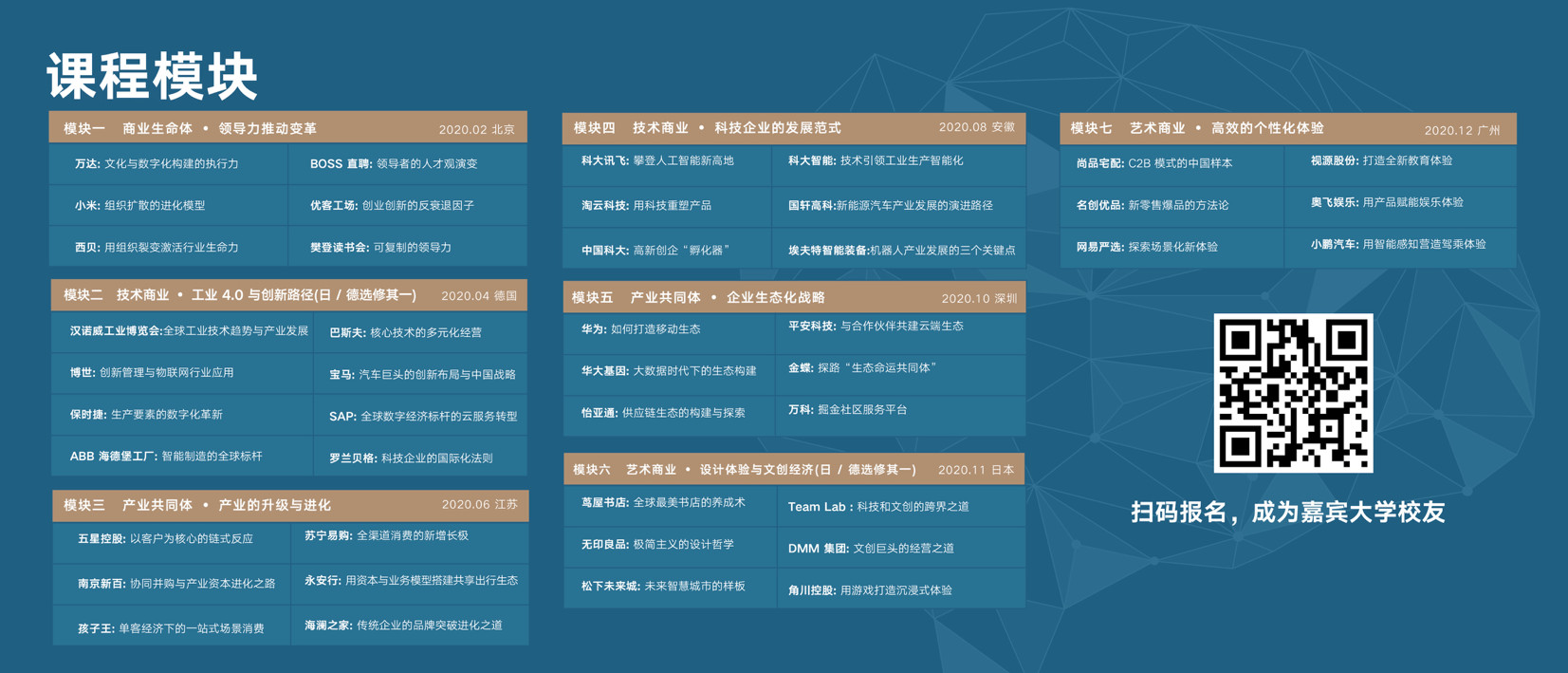The image size is (1568, 673).
Task: Click the 汉诺威工业博览会 entry
Action: point(182,331)
